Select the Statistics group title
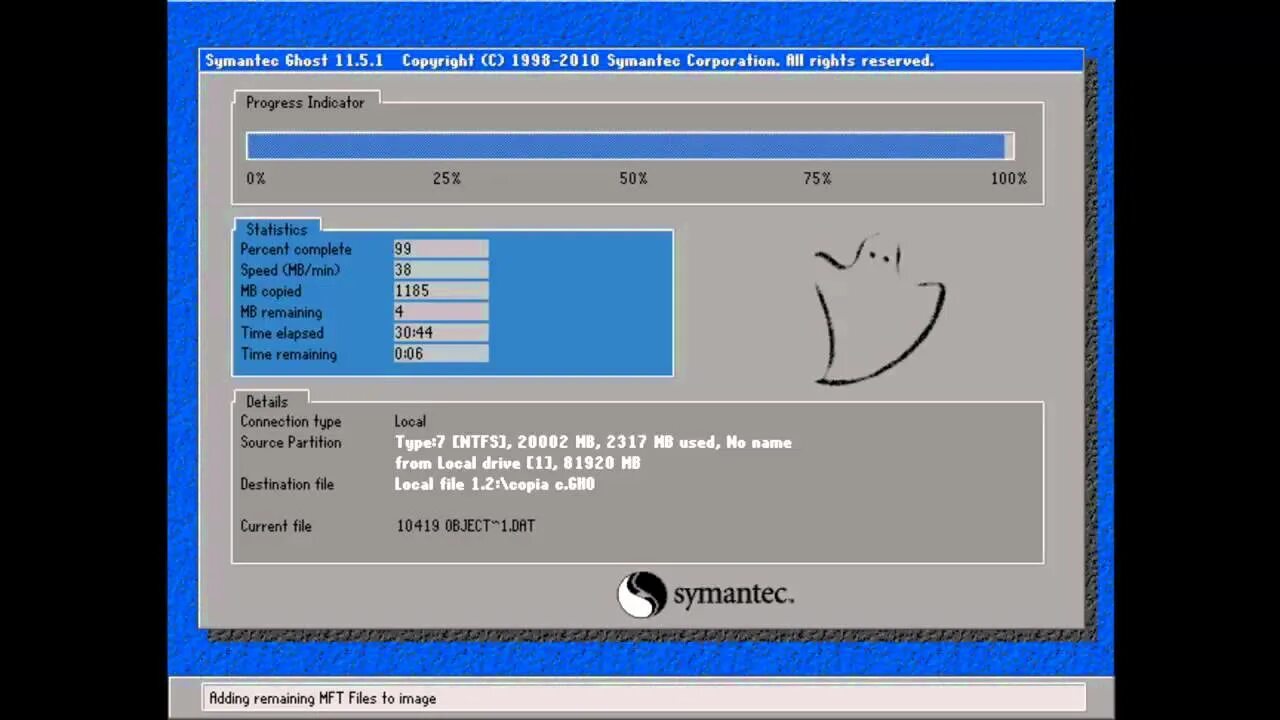The height and width of the screenshot is (720, 1280). (x=277, y=229)
